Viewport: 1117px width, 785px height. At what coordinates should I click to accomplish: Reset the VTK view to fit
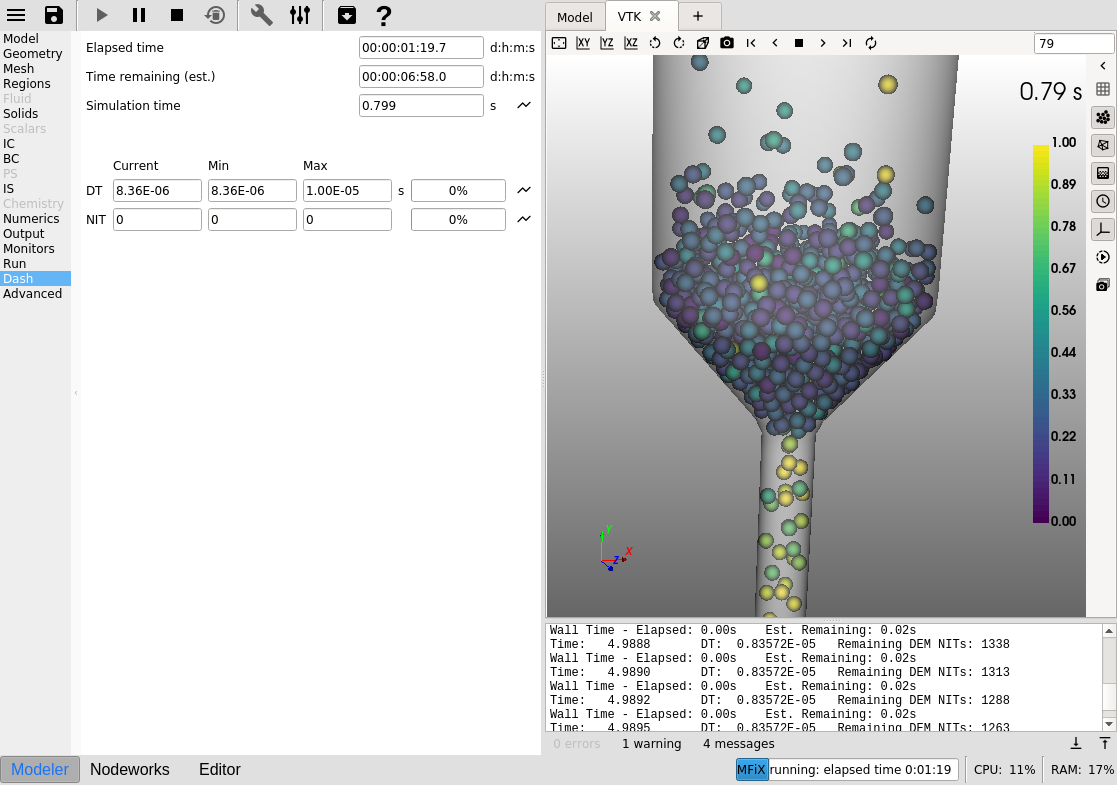tap(559, 43)
